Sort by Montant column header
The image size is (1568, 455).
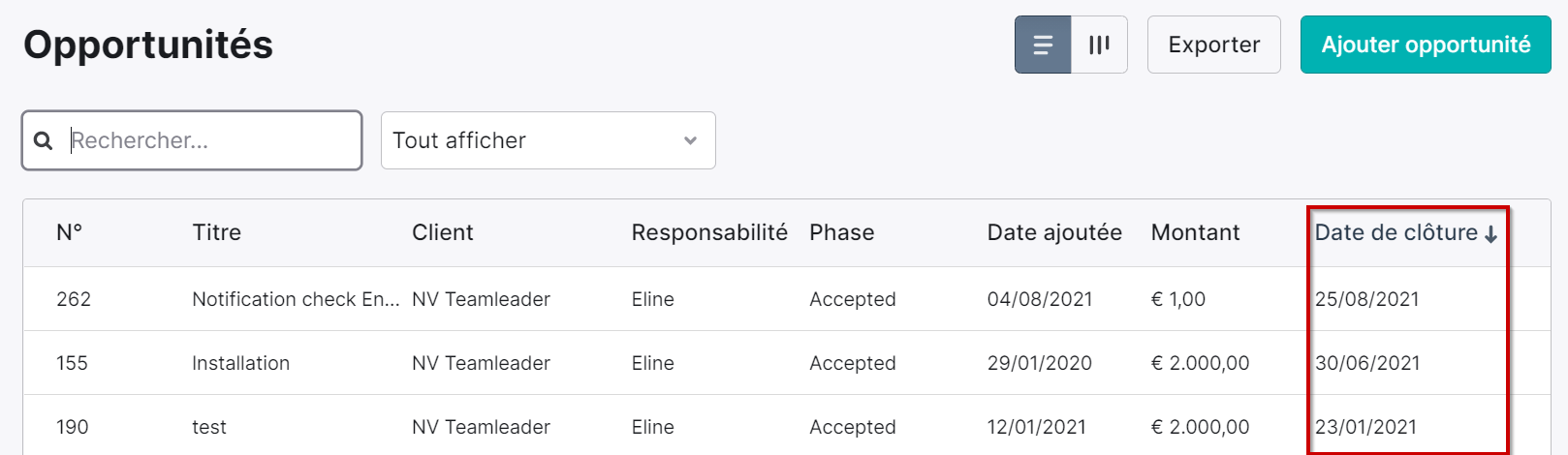click(x=1195, y=232)
